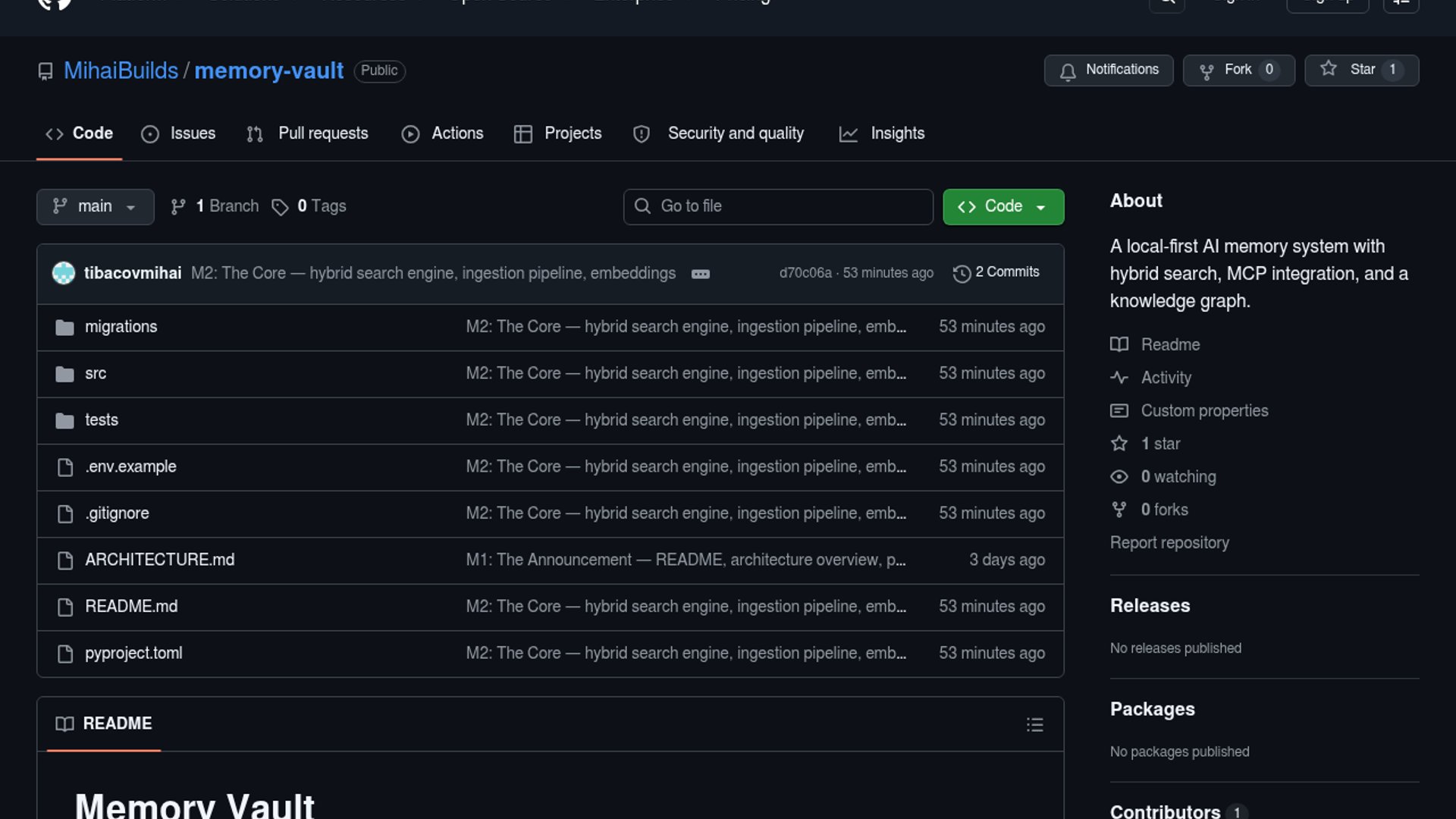This screenshot has width=1456, height=819.
Task: Open the main branch dropdown
Action: pos(95,206)
